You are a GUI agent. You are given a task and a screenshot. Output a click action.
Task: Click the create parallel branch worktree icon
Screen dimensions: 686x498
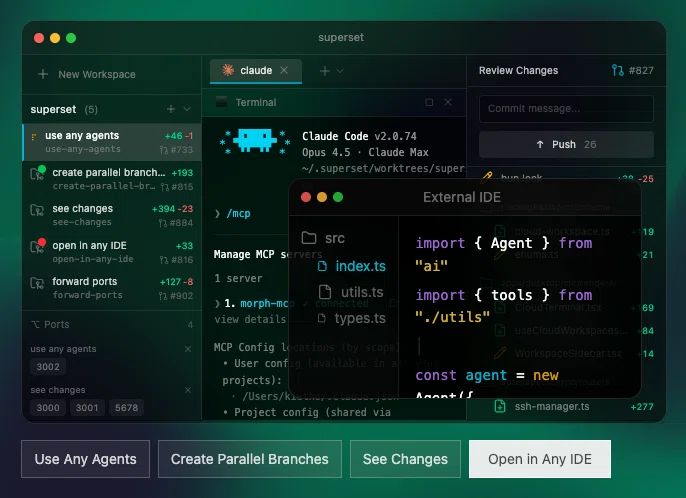pyautogui.click(x=37, y=174)
